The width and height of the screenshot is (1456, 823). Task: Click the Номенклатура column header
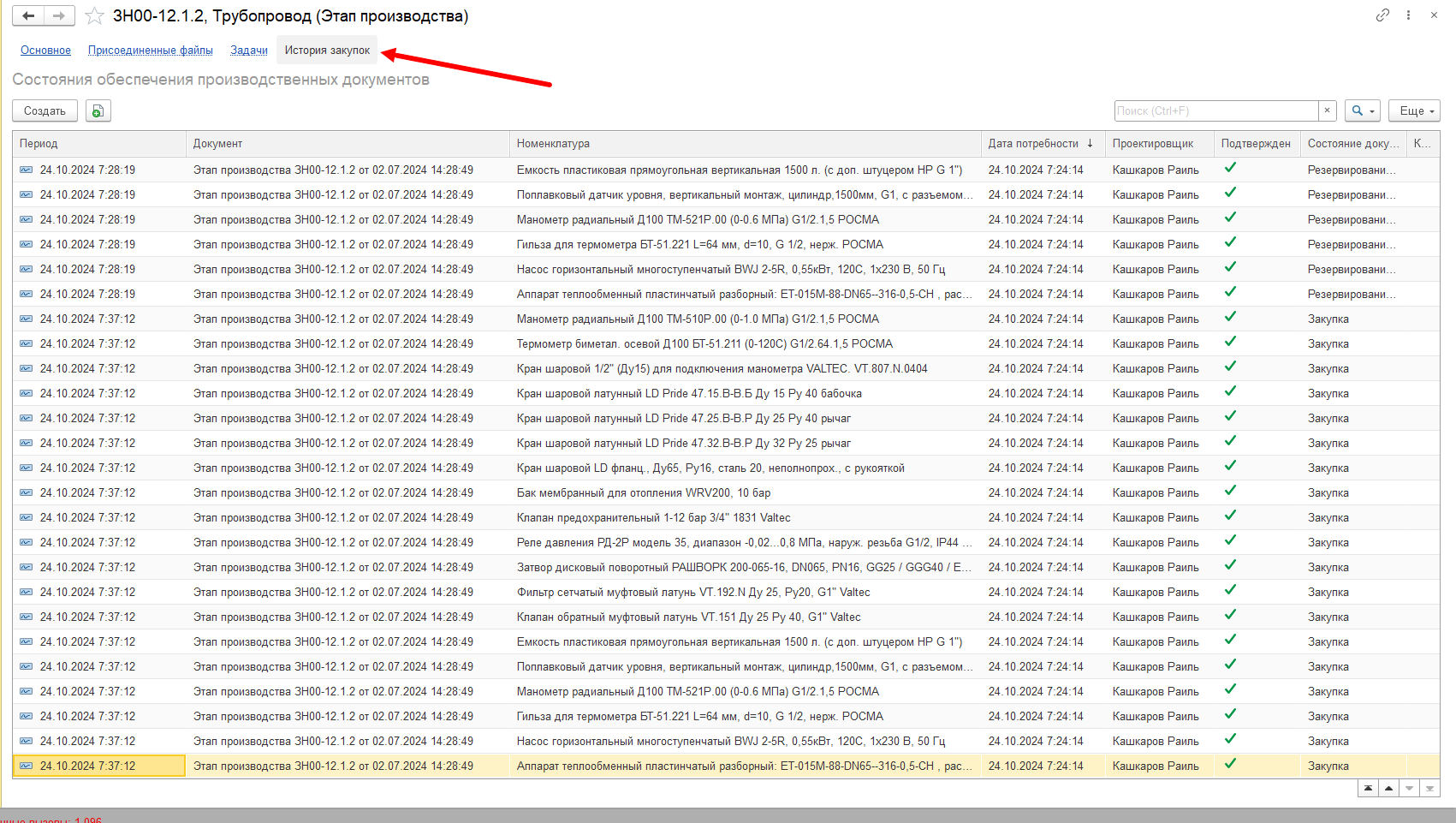[746, 144]
